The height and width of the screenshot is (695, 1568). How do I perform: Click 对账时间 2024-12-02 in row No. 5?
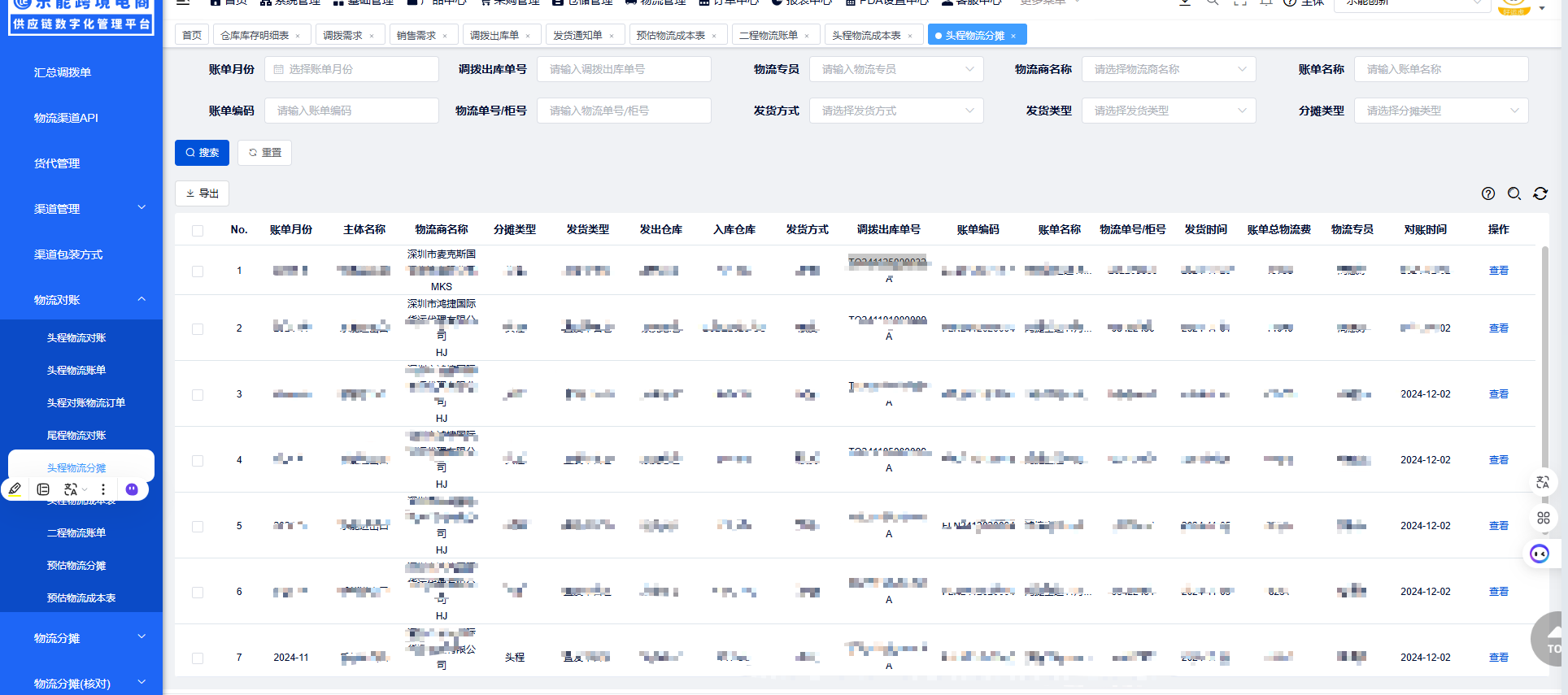[x=1426, y=526]
